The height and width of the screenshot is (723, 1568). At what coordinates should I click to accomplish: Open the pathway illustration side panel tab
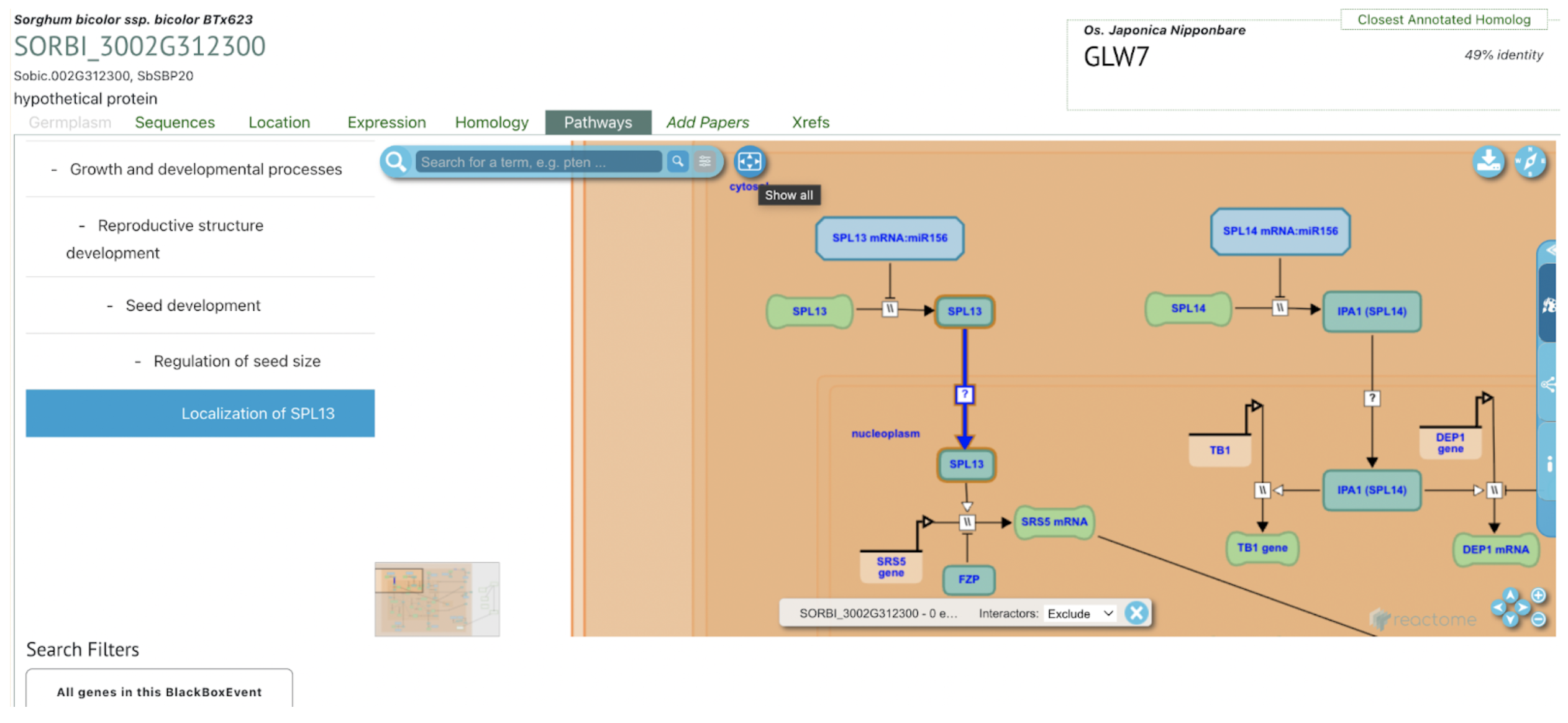[1548, 304]
